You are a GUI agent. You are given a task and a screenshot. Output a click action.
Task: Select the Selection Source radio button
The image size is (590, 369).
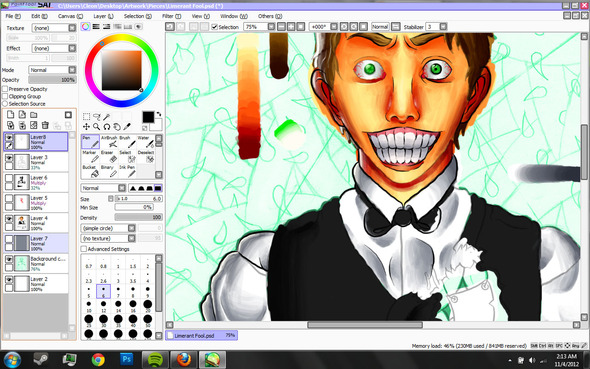click(5, 103)
